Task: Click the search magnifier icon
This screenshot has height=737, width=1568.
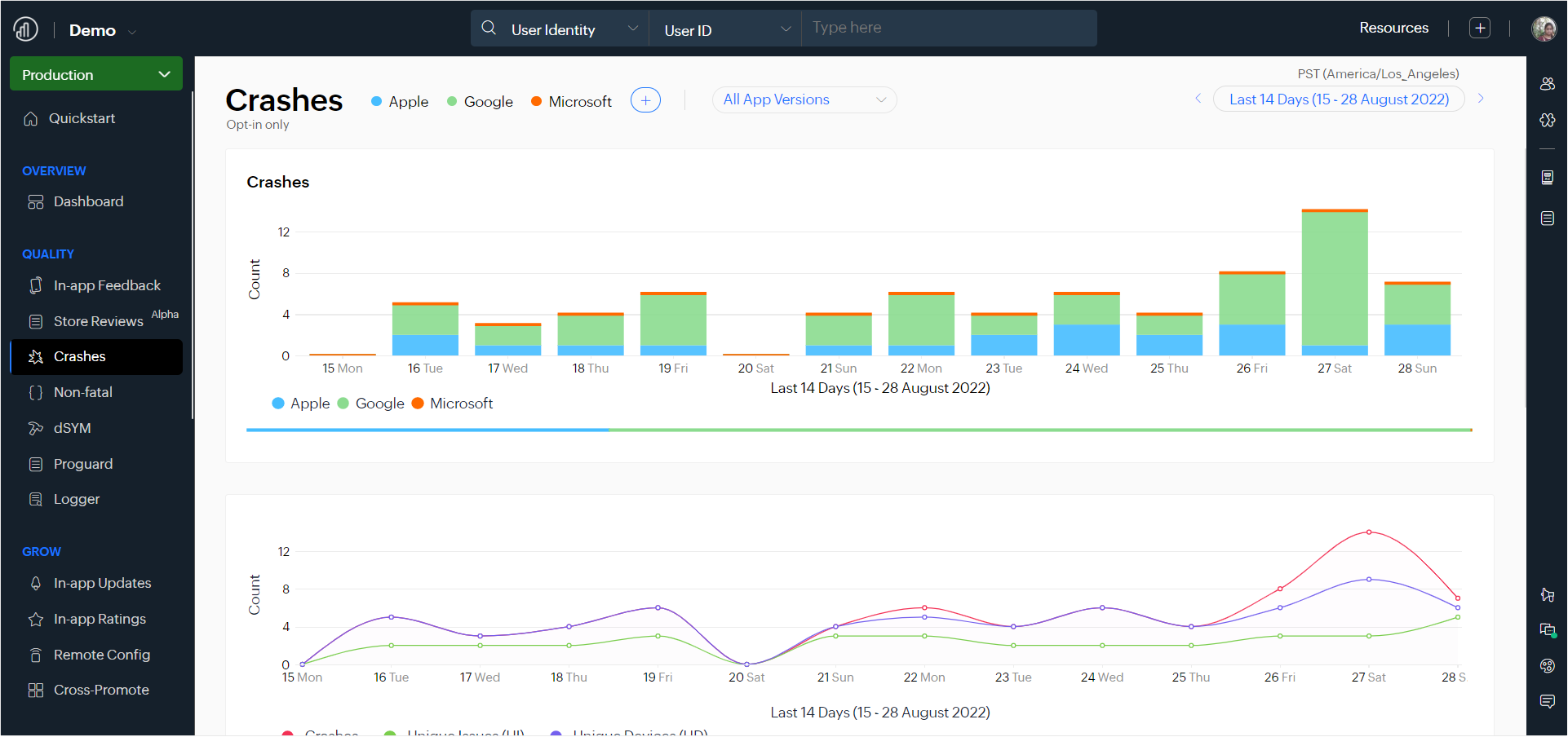Action: click(x=489, y=29)
